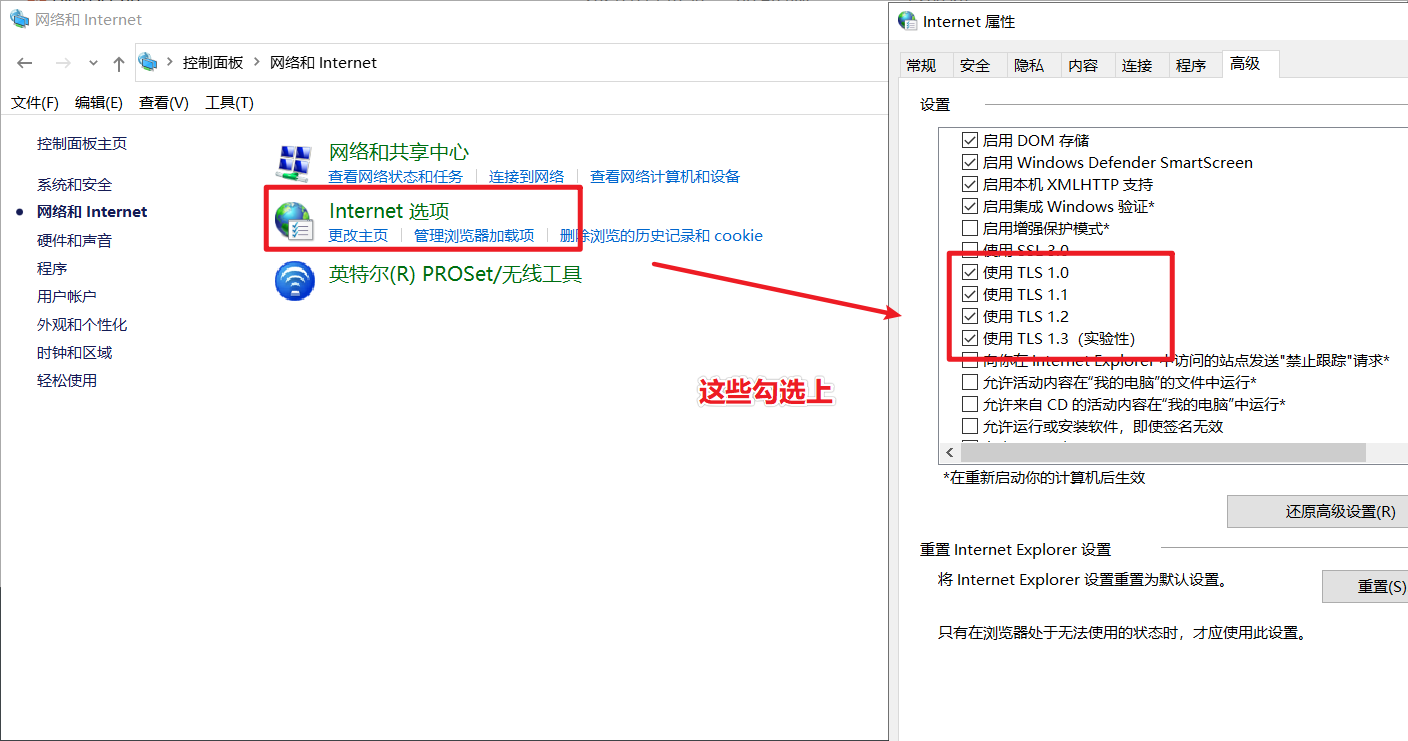Open 轻松使用 category in sidebar
This screenshot has height=741, width=1408.
(x=67, y=381)
